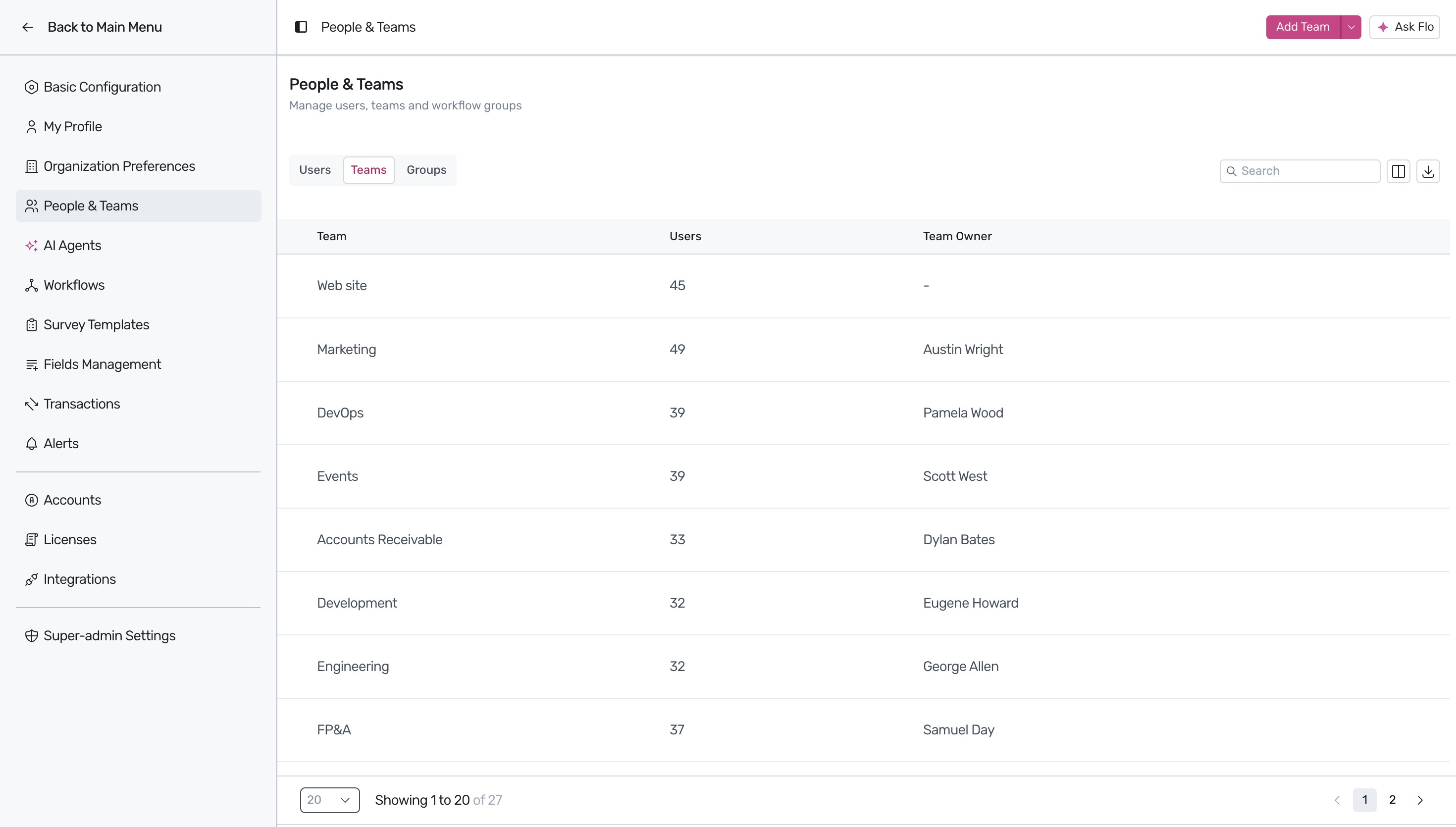The width and height of the screenshot is (1456, 827).
Task: Click team owner Samuel Day
Action: tap(959, 730)
